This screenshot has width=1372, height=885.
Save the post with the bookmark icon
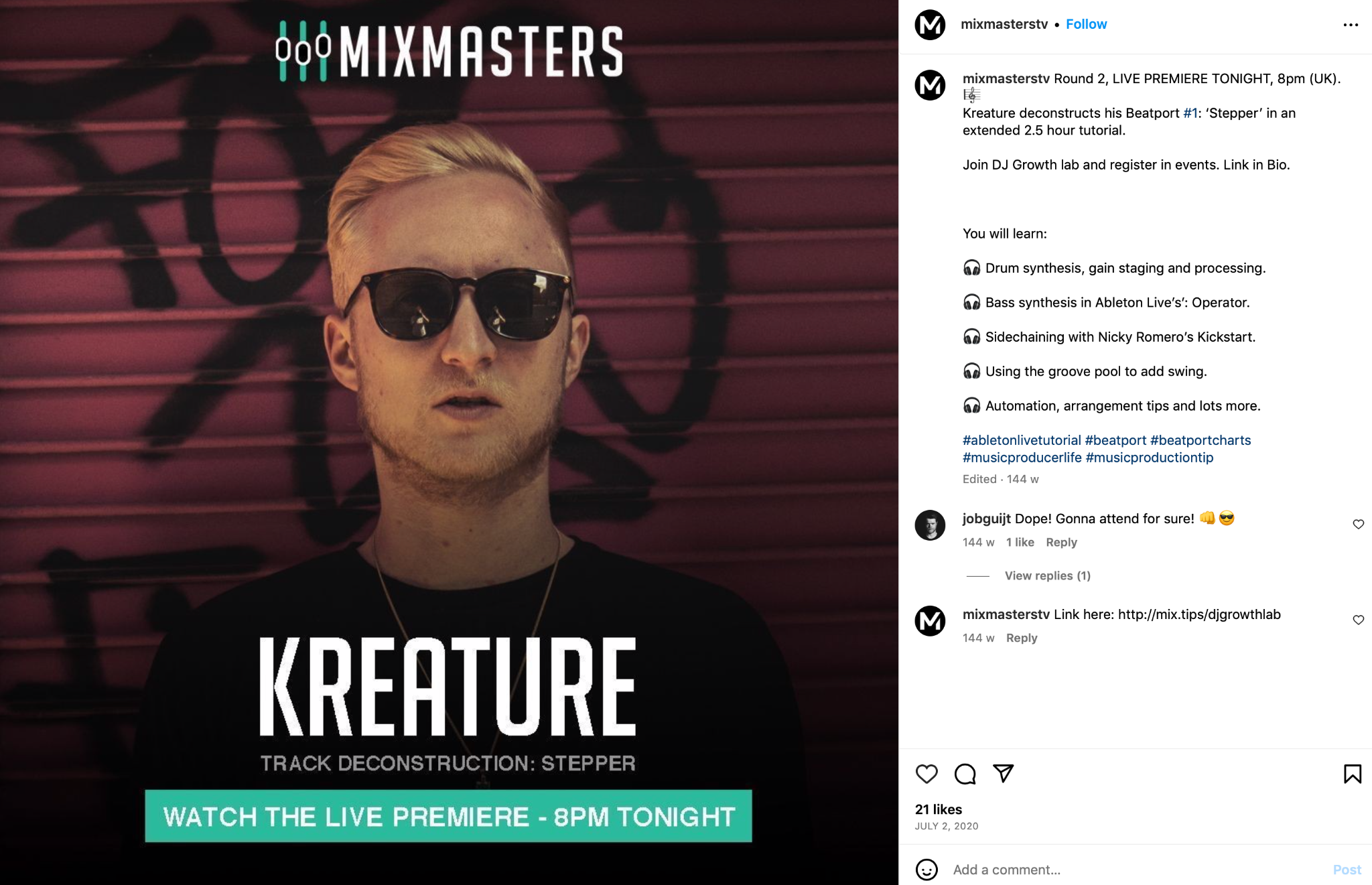tap(1353, 774)
